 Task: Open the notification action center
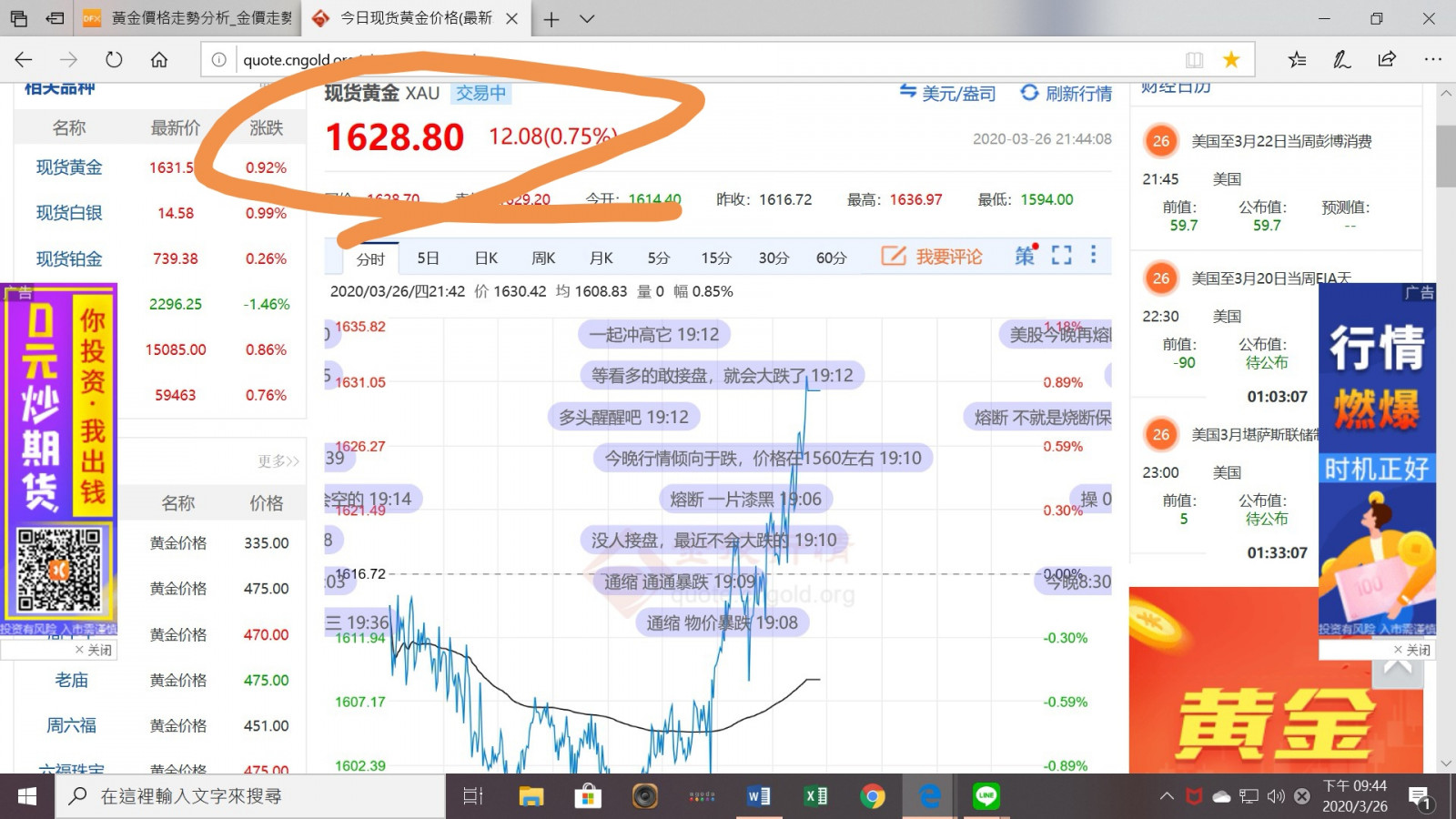(1421, 798)
